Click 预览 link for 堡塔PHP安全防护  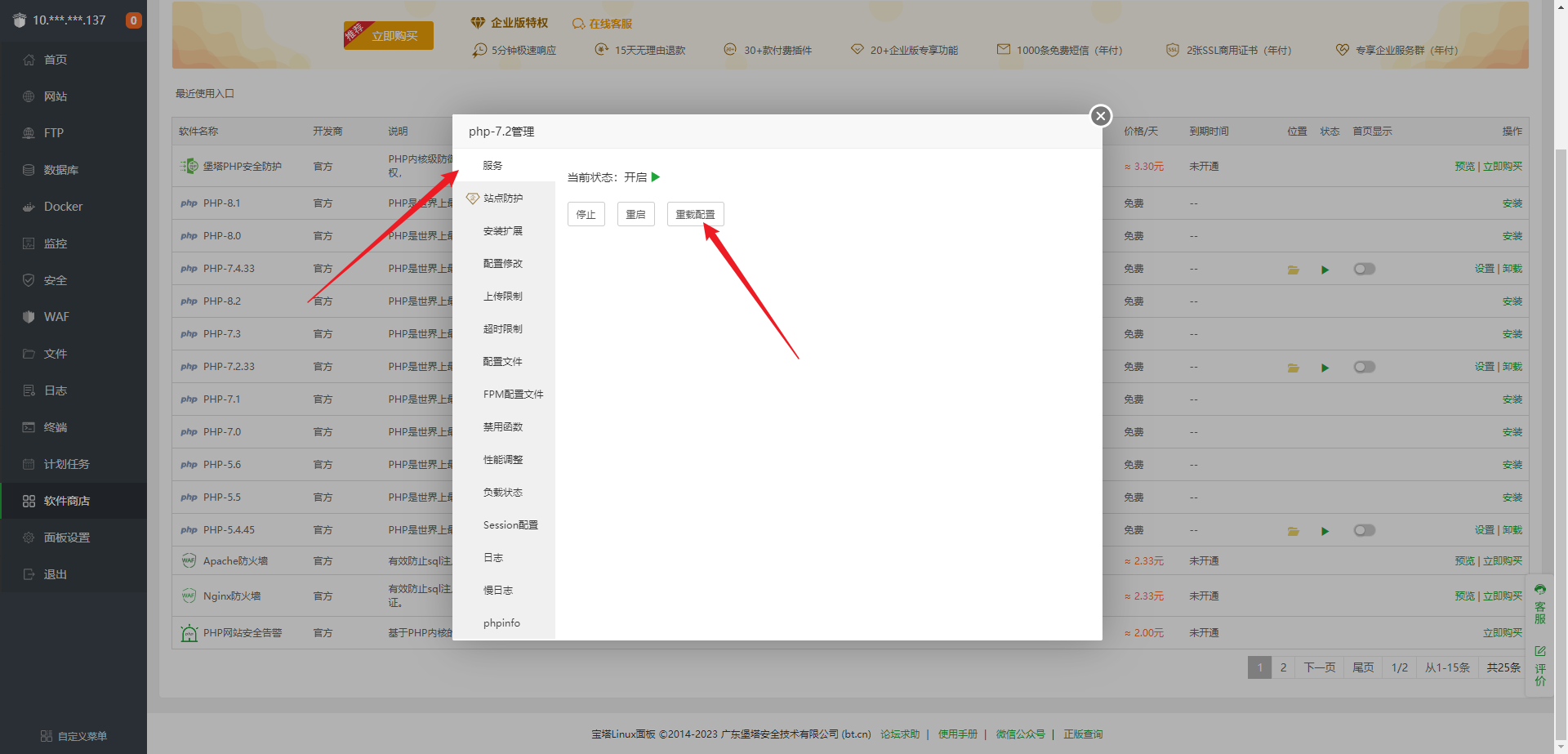point(1465,167)
